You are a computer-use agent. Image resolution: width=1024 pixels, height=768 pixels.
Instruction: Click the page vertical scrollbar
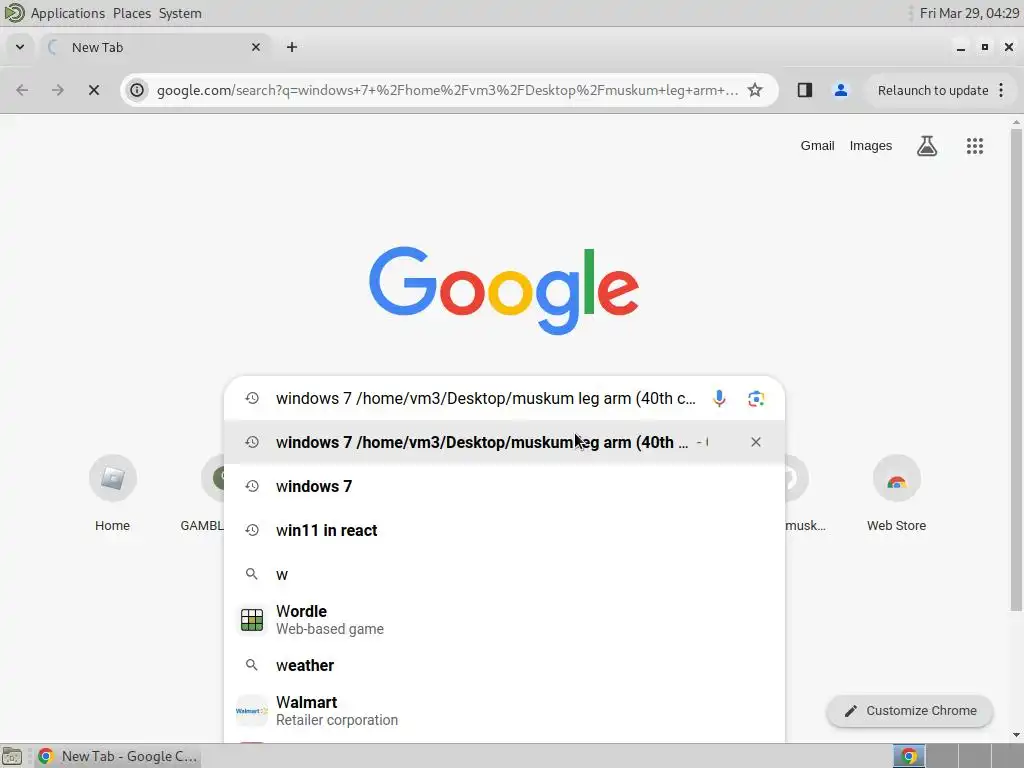pyautogui.click(x=1016, y=370)
